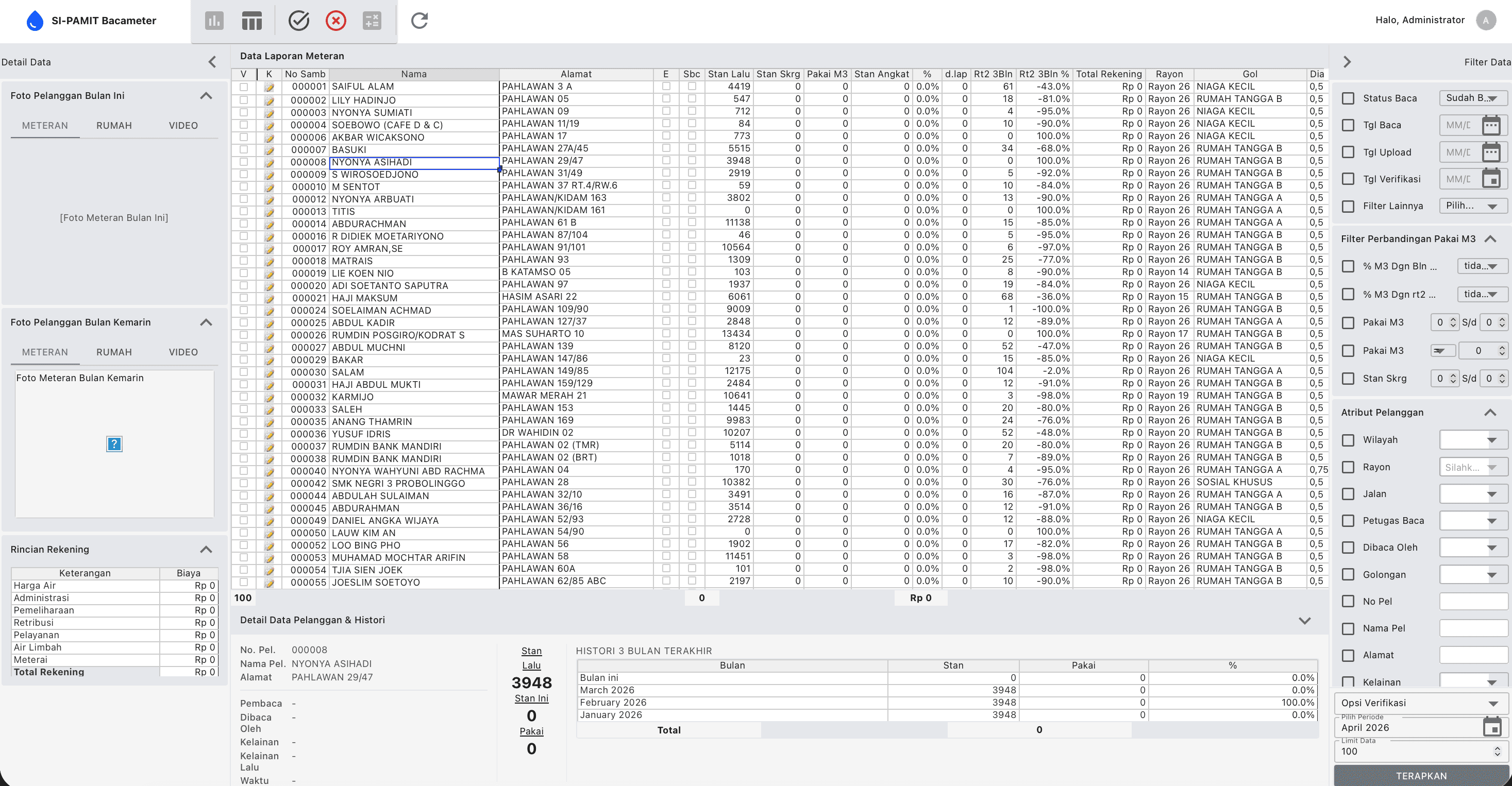Collapse Filter Data panel with right chevron

[1347, 62]
